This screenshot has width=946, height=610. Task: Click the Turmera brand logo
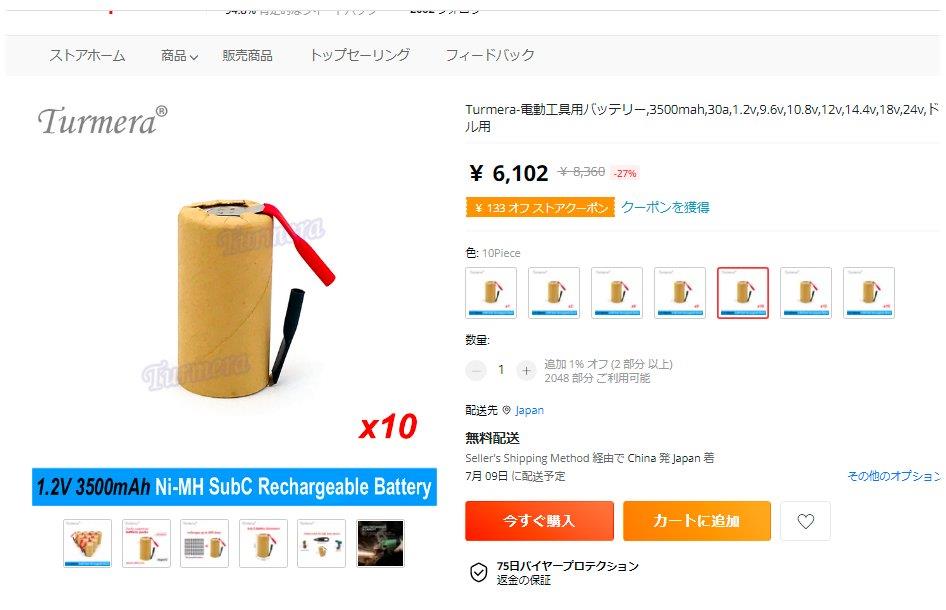point(103,121)
